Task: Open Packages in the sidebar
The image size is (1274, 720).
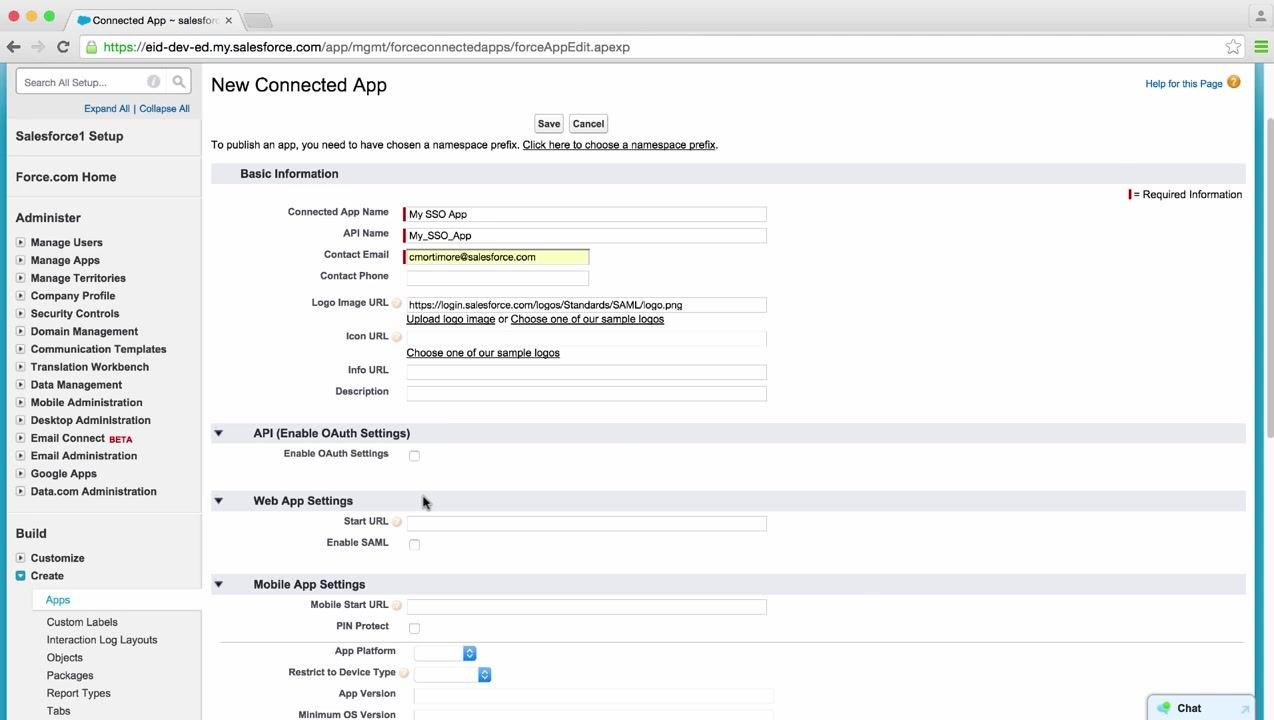Action: pos(70,676)
